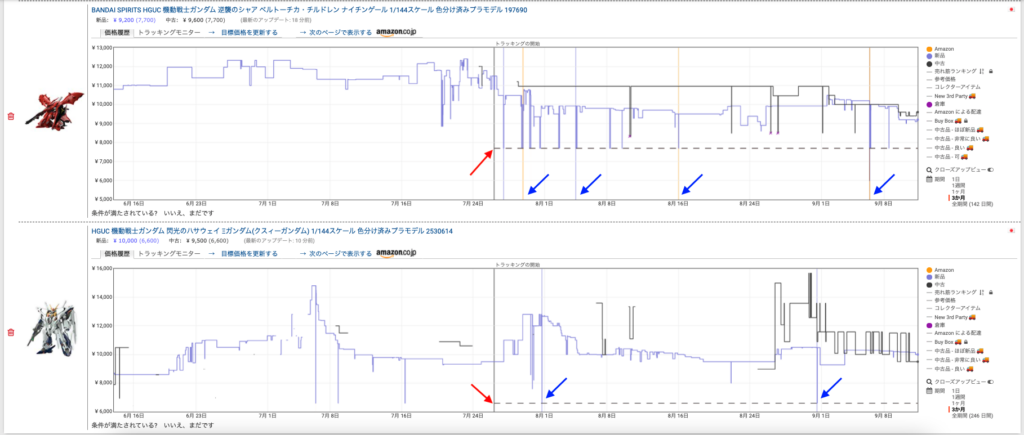Toggle 参考価格 in Nightingale legend

941,79
